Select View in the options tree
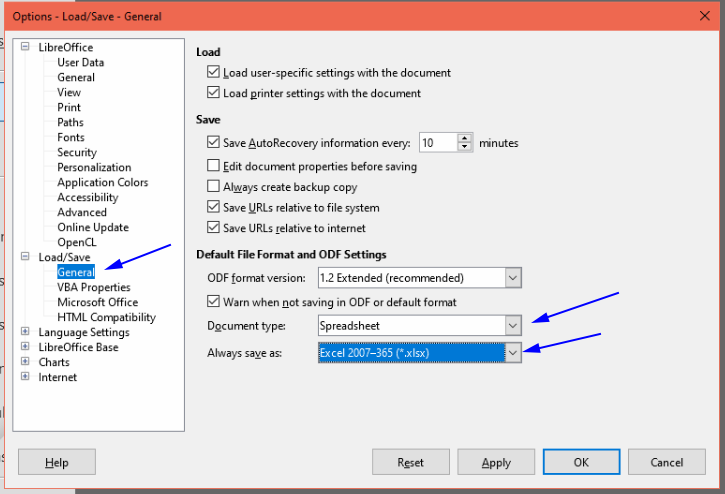725x494 pixels. [x=69, y=93]
